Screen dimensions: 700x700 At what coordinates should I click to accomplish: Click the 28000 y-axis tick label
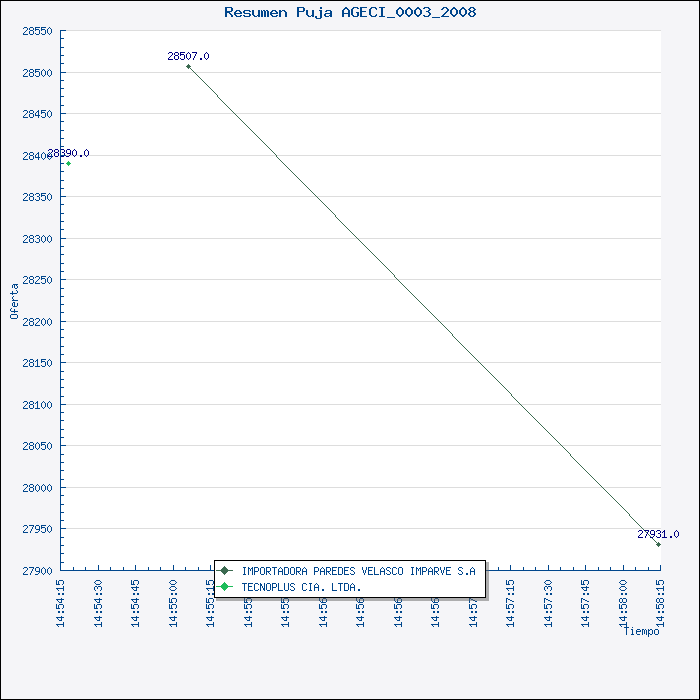[x=38, y=488]
